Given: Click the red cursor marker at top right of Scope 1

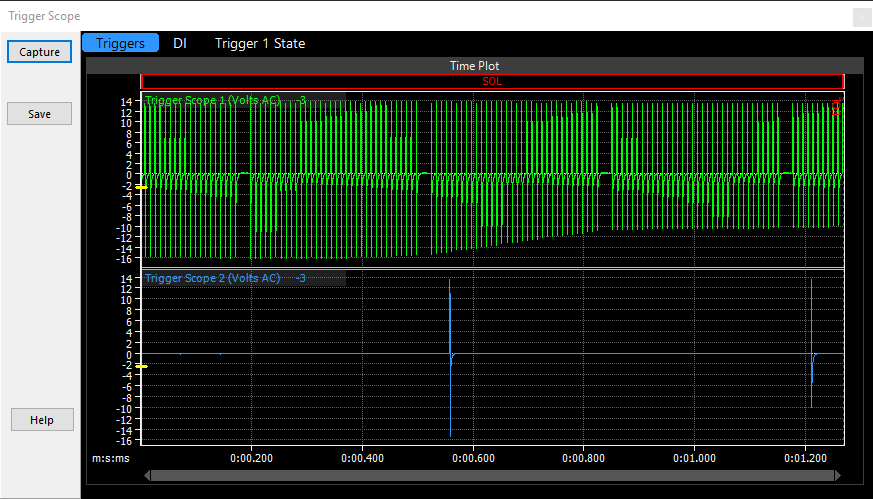Looking at the screenshot, I should click(x=836, y=107).
